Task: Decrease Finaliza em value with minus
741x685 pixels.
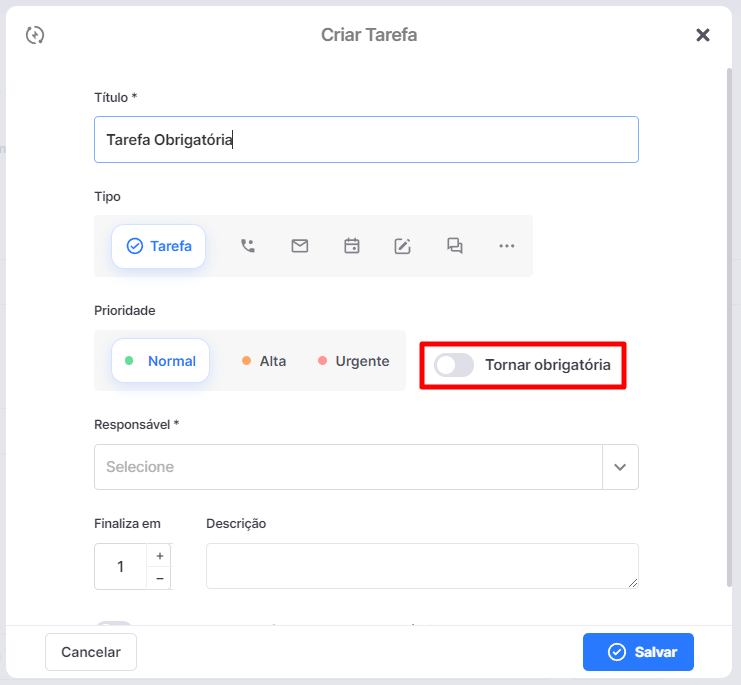Action: click(160, 578)
